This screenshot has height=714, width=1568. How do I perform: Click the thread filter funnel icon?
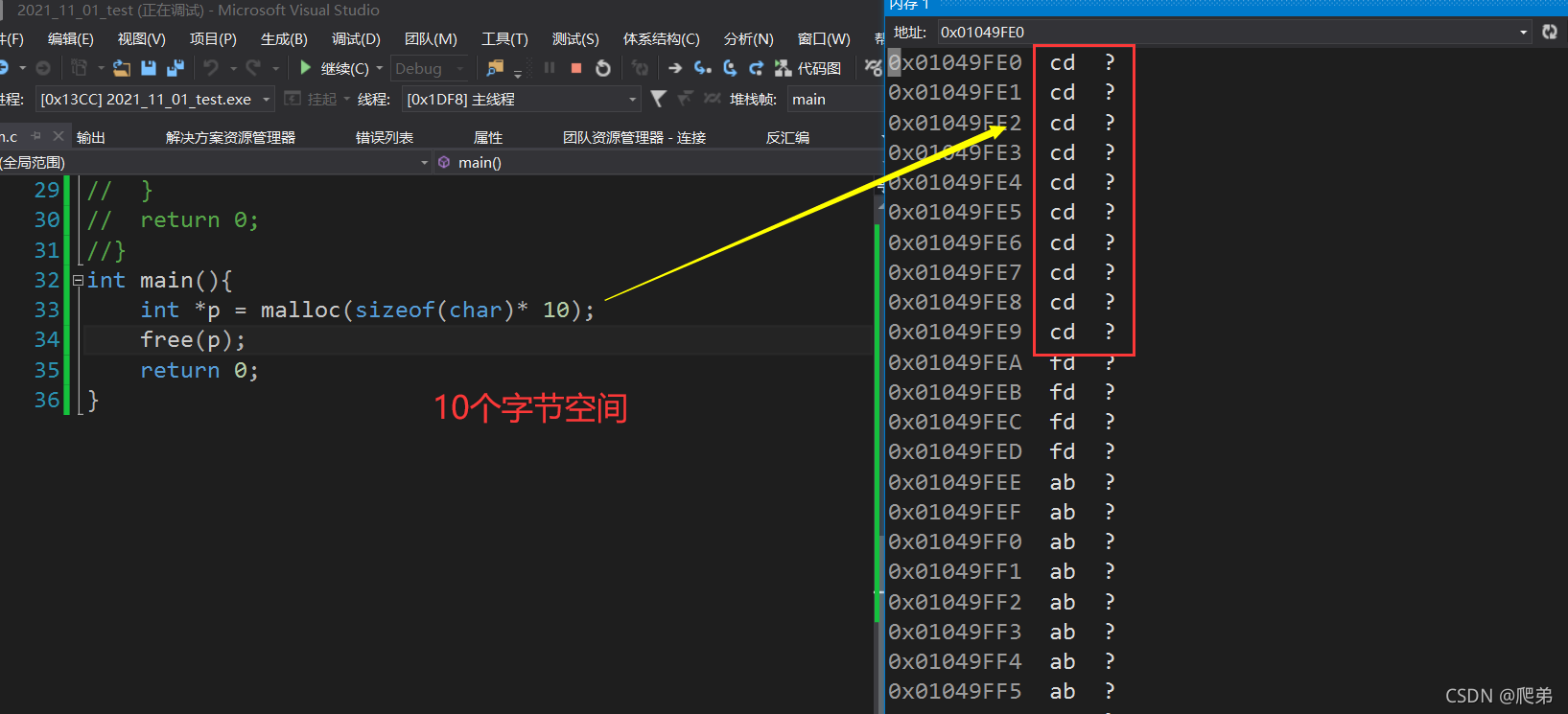point(658,98)
